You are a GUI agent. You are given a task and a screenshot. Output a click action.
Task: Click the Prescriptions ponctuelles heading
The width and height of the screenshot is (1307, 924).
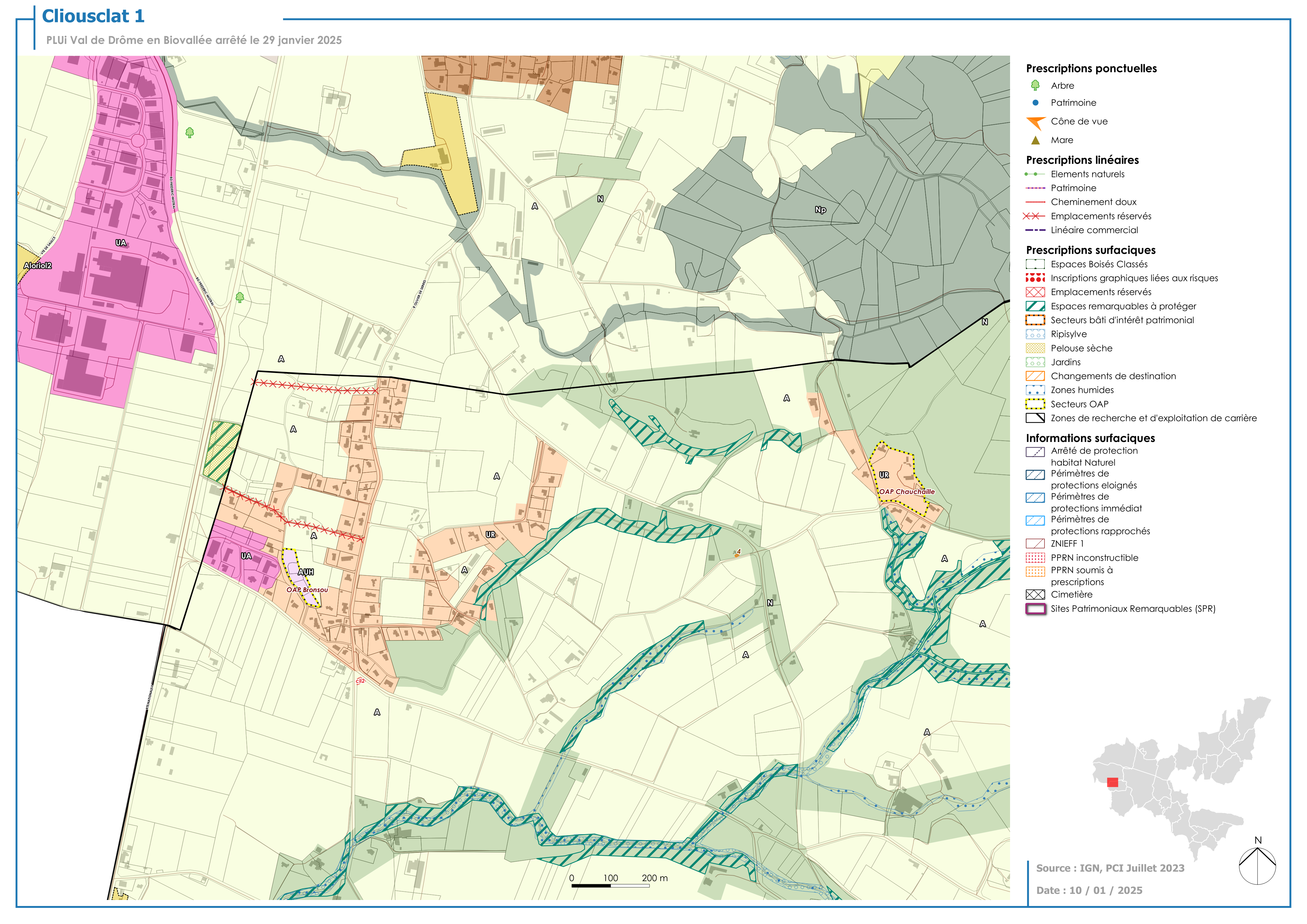1091,68
